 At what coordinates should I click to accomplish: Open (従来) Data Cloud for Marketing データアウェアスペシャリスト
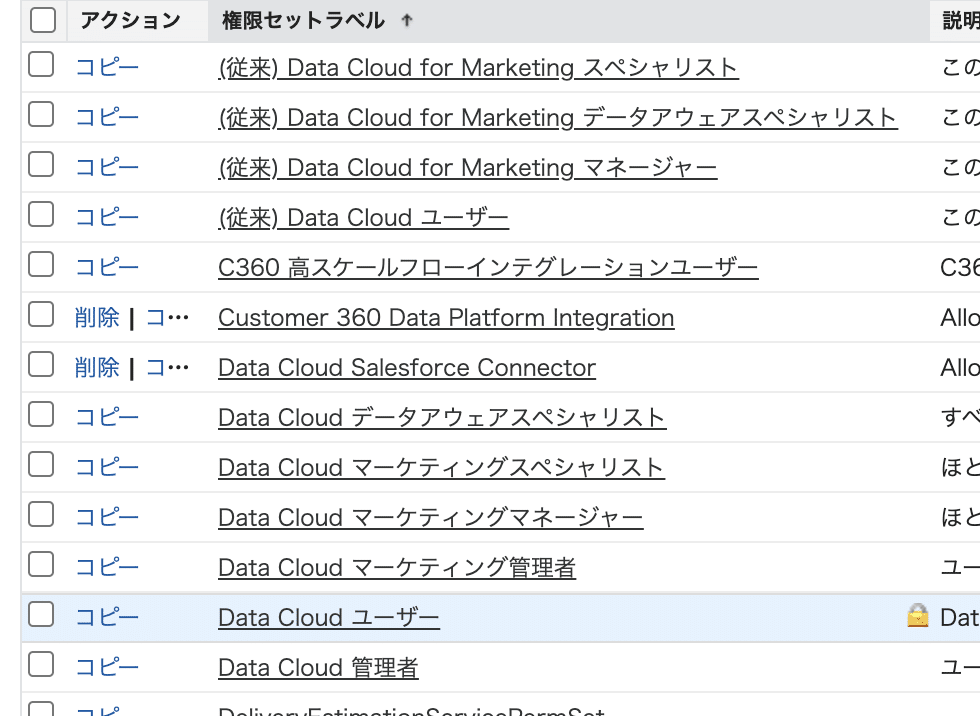pyautogui.click(x=558, y=117)
